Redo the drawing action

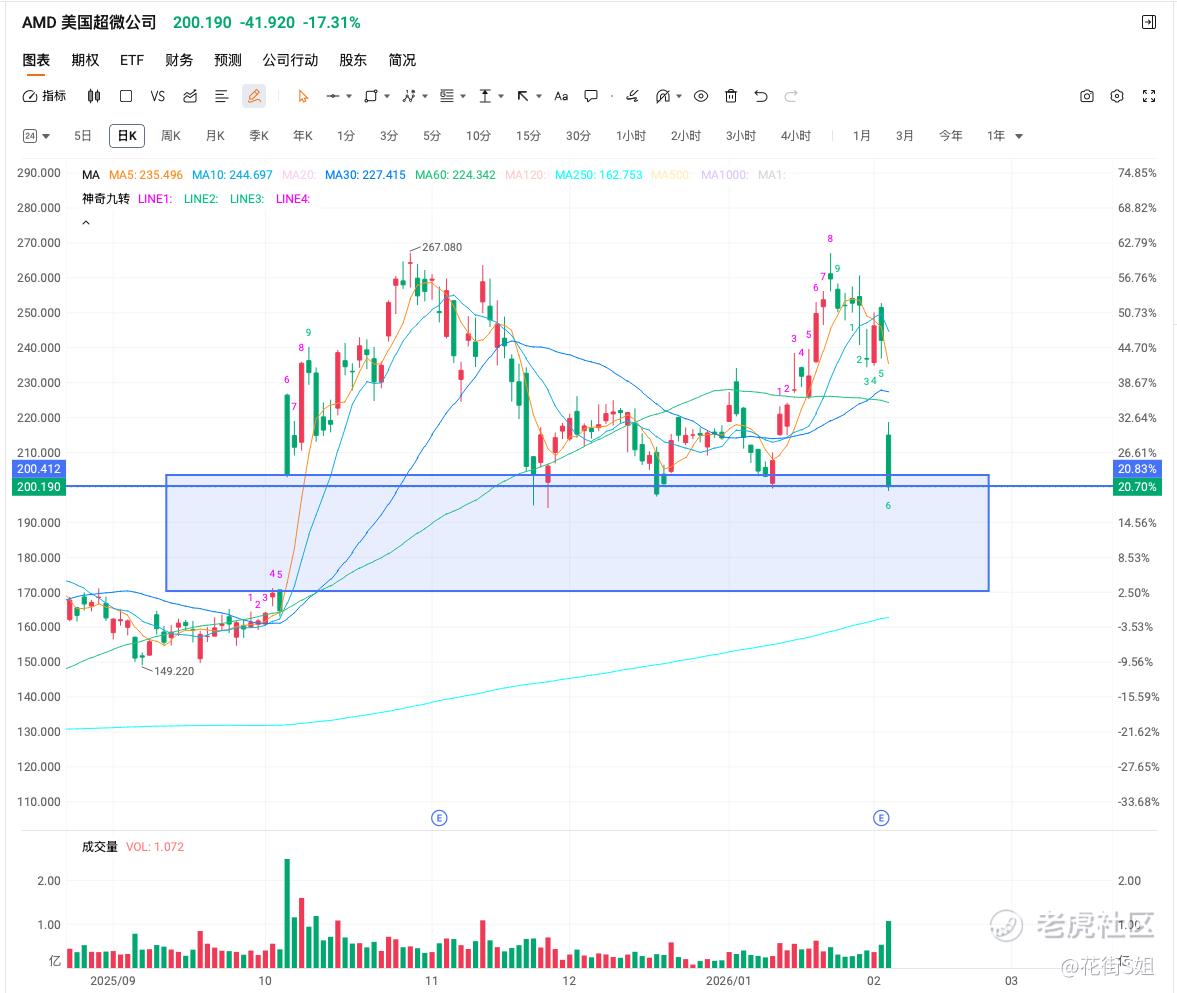tap(790, 96)
